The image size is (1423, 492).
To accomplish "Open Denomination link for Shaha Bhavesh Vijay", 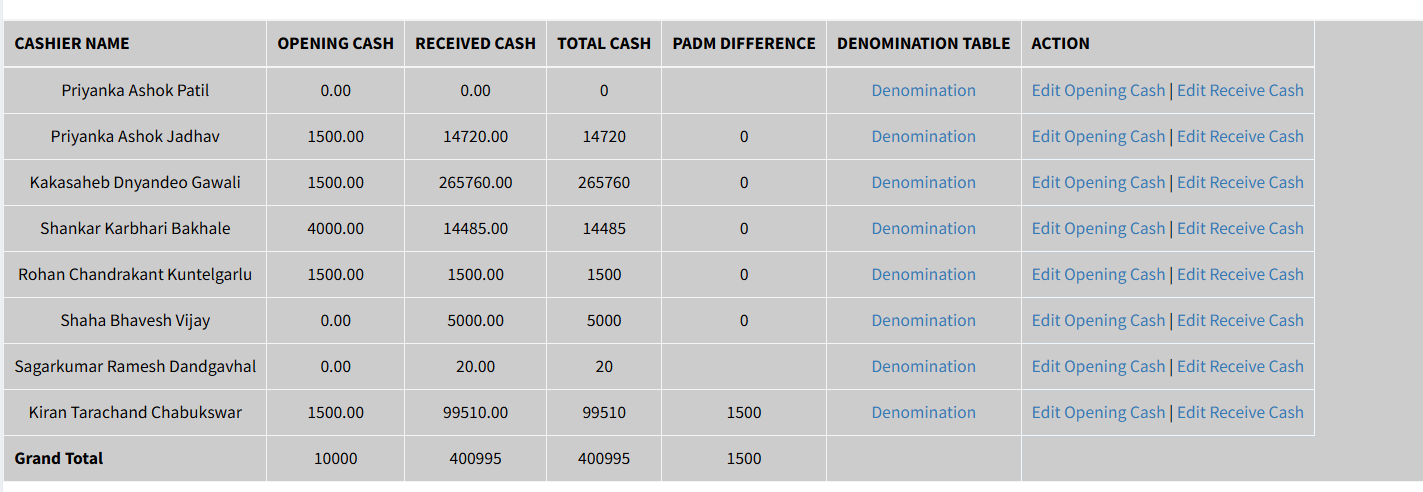I will (923, 320).
